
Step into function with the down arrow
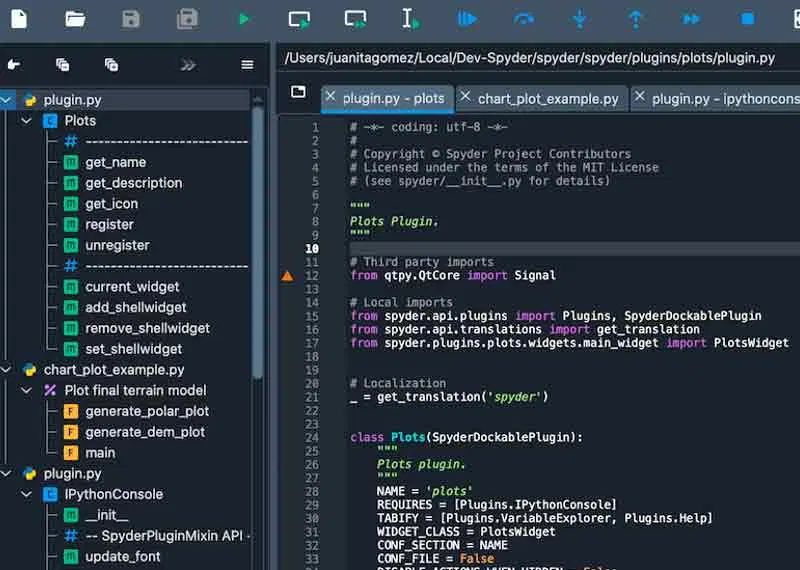[580, 19]
